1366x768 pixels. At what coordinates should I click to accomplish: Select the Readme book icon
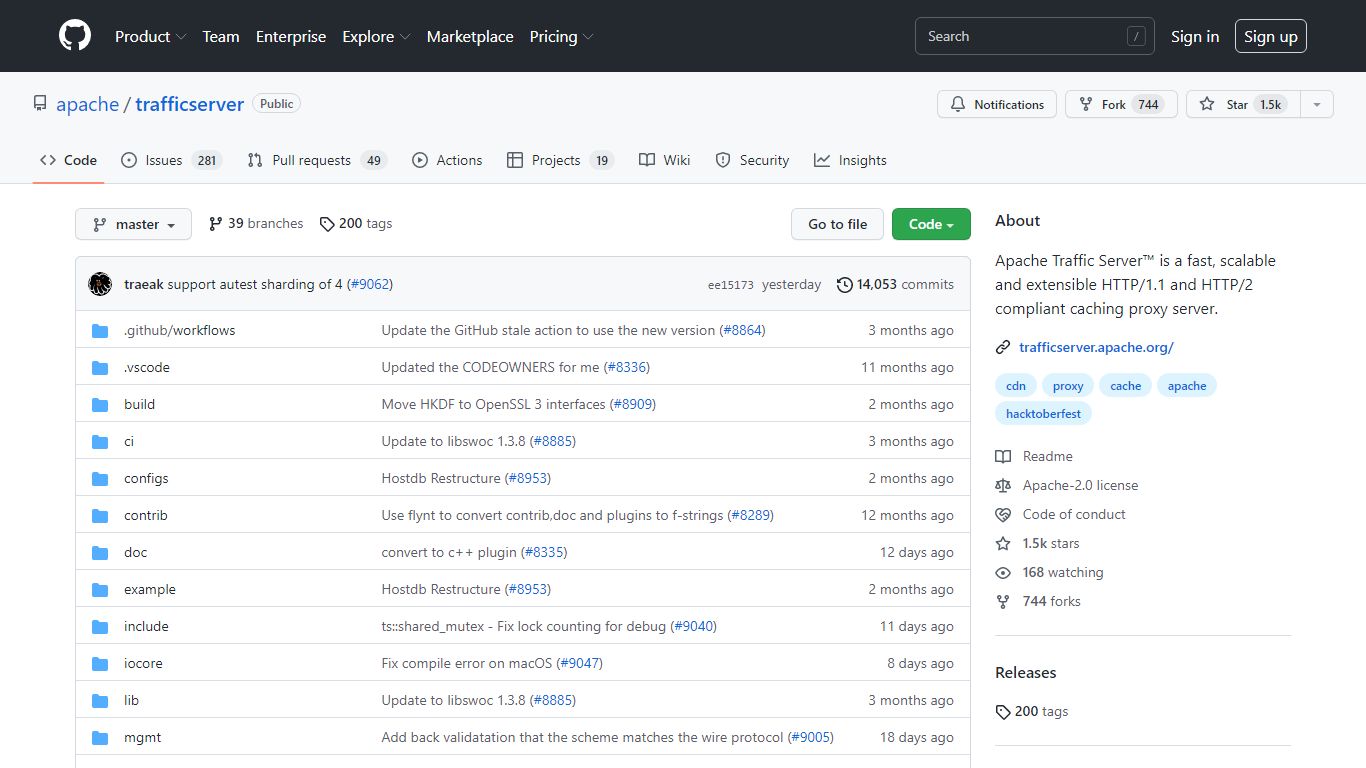(1003, 456)
